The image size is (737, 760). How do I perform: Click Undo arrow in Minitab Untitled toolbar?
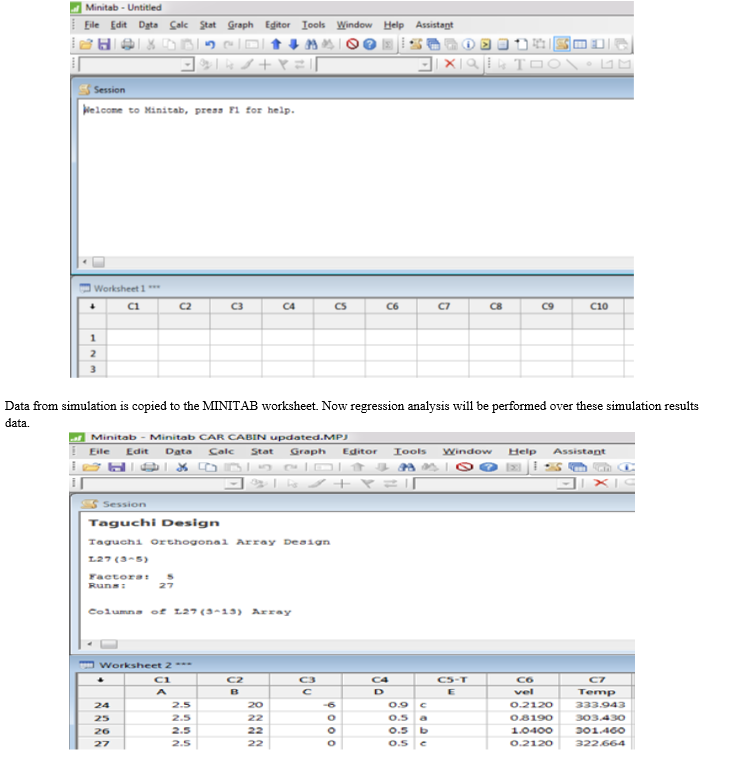pos(210,45)
